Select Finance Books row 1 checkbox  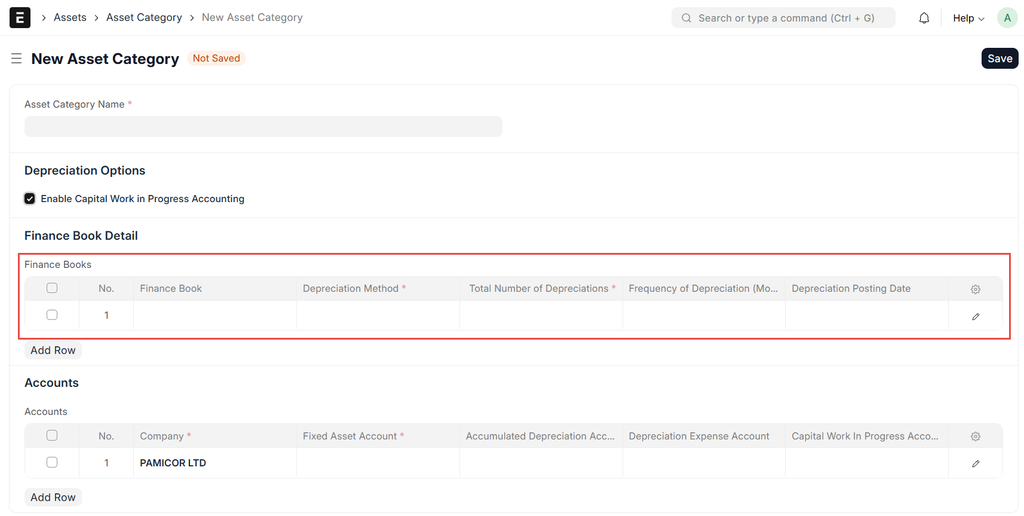pos(52,315)
